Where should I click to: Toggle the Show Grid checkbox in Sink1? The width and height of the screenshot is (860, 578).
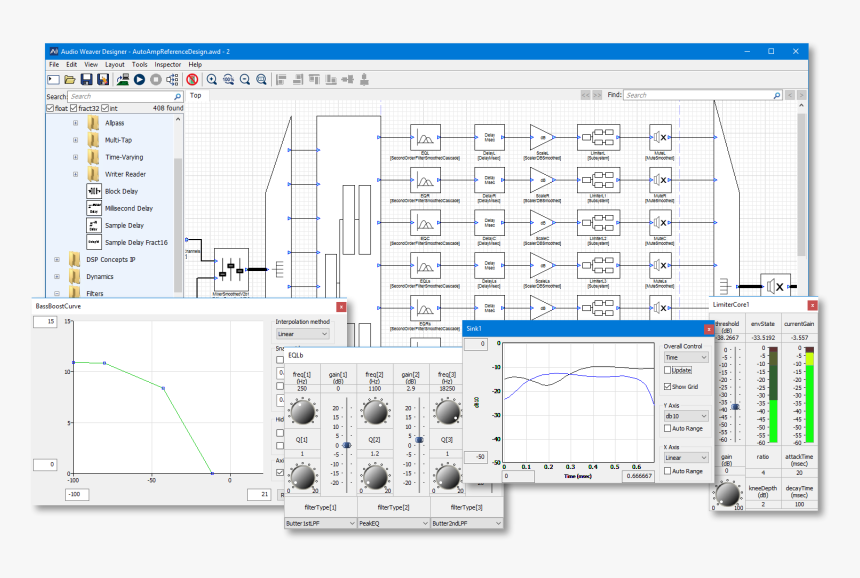[668, 386]
